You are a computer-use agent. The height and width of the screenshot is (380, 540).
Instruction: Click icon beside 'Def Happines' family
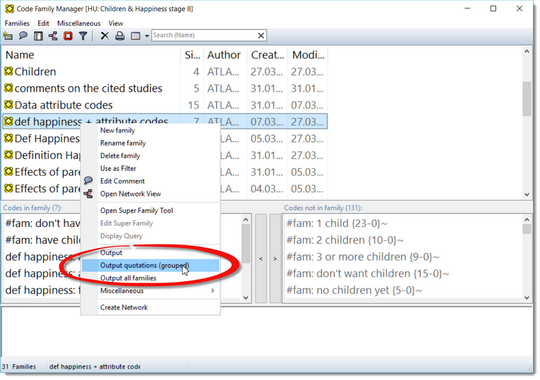(x=9, y=138)
